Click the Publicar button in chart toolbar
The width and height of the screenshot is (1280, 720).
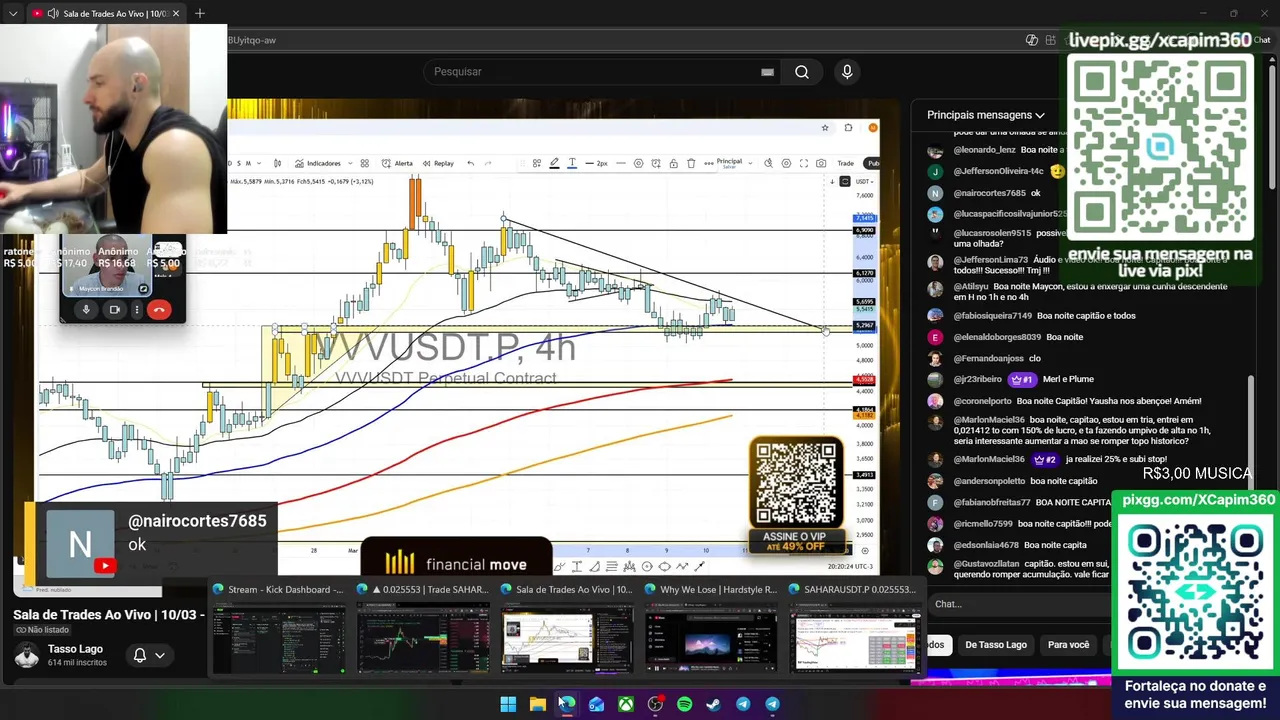(x=873, y=163)
